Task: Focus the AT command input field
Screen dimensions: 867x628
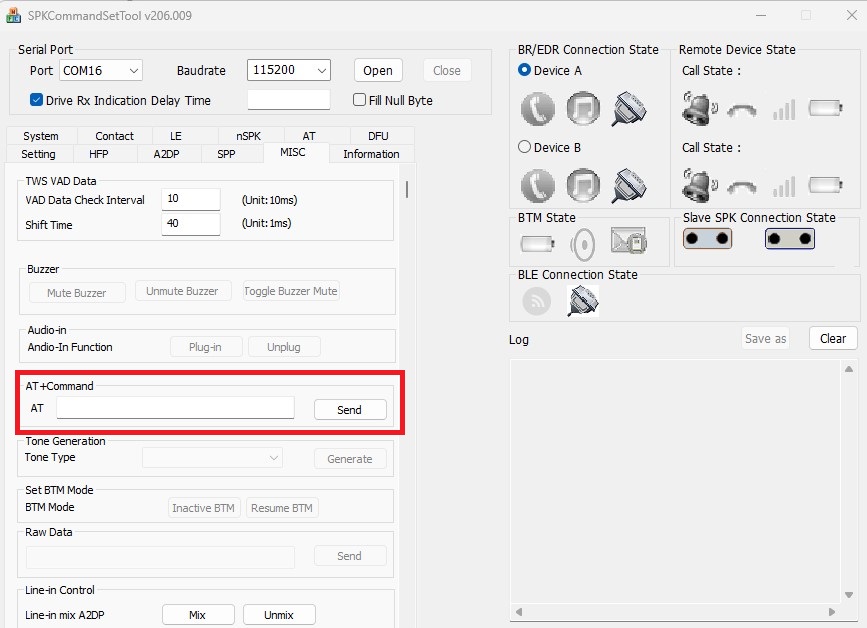Action: (175, 408)
